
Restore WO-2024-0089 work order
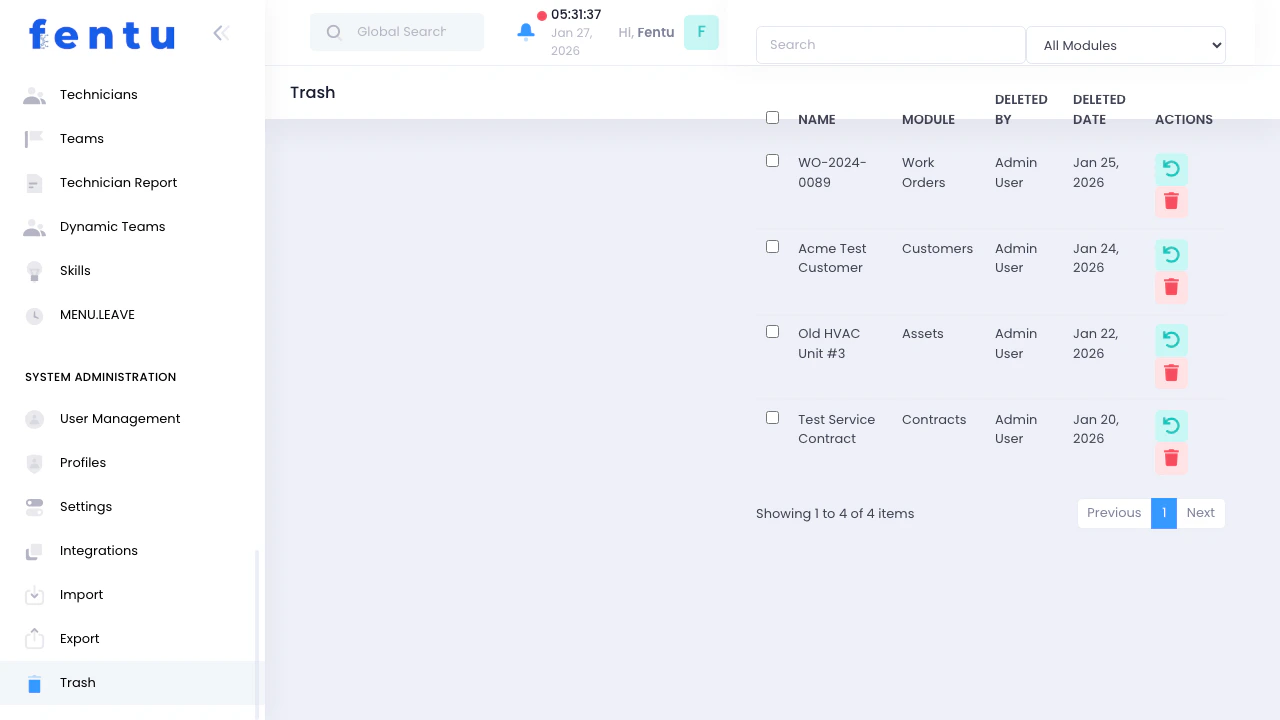pos(1171,169)
